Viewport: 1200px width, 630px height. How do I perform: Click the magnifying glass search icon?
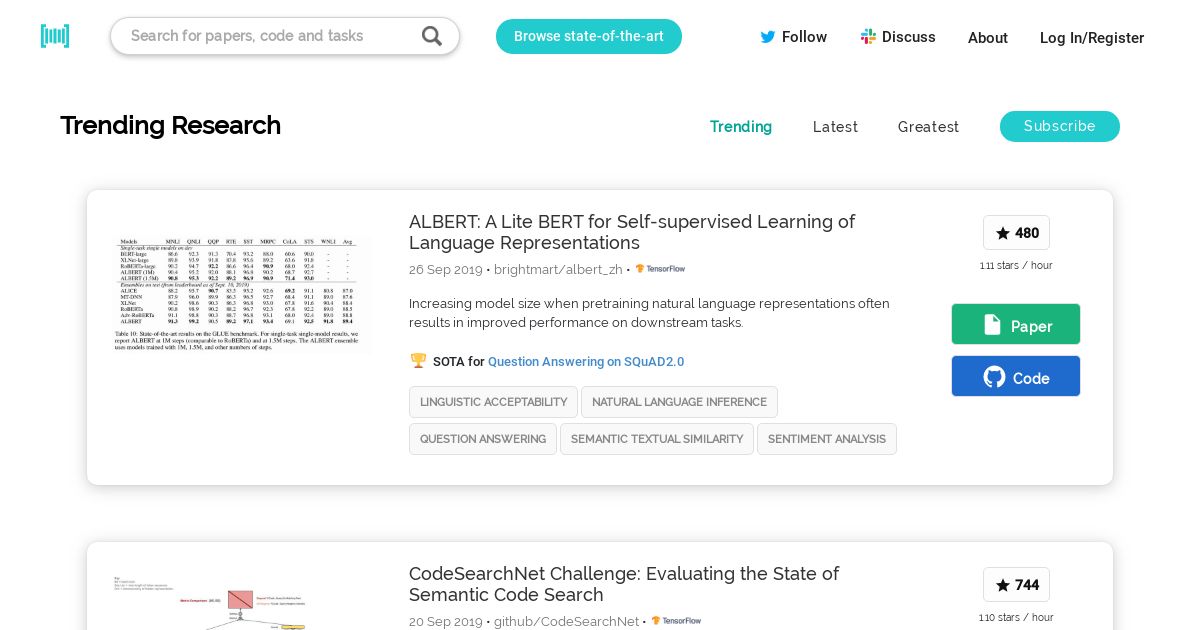(431, 36)
